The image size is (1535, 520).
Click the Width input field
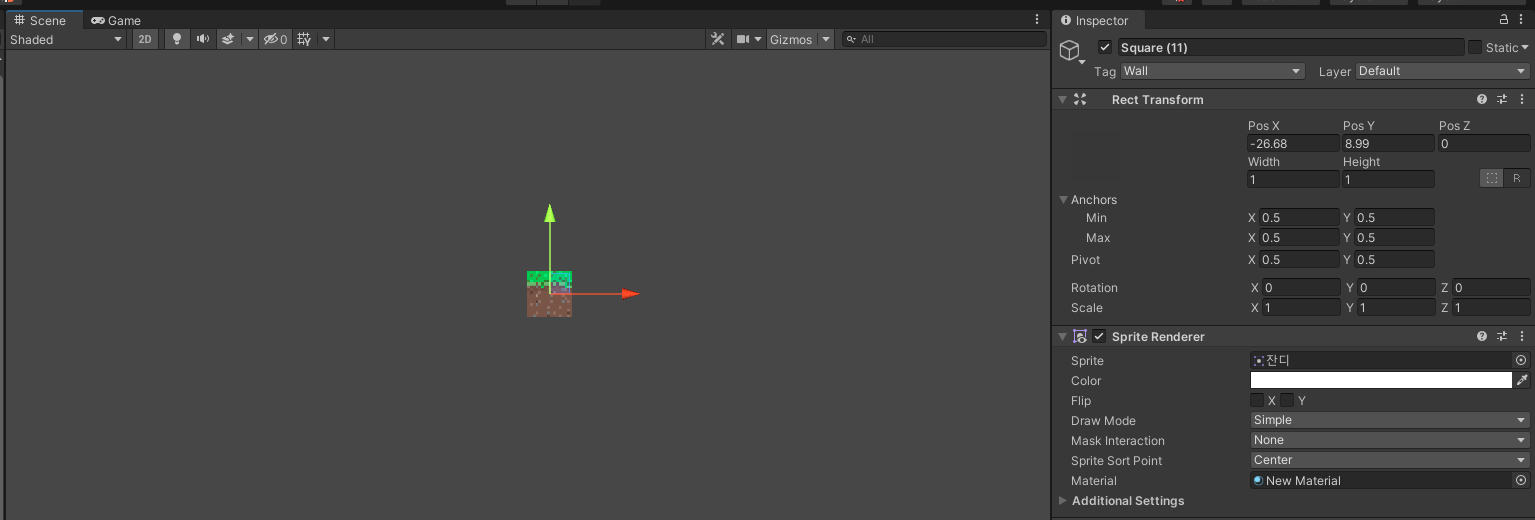[1293, 179]
